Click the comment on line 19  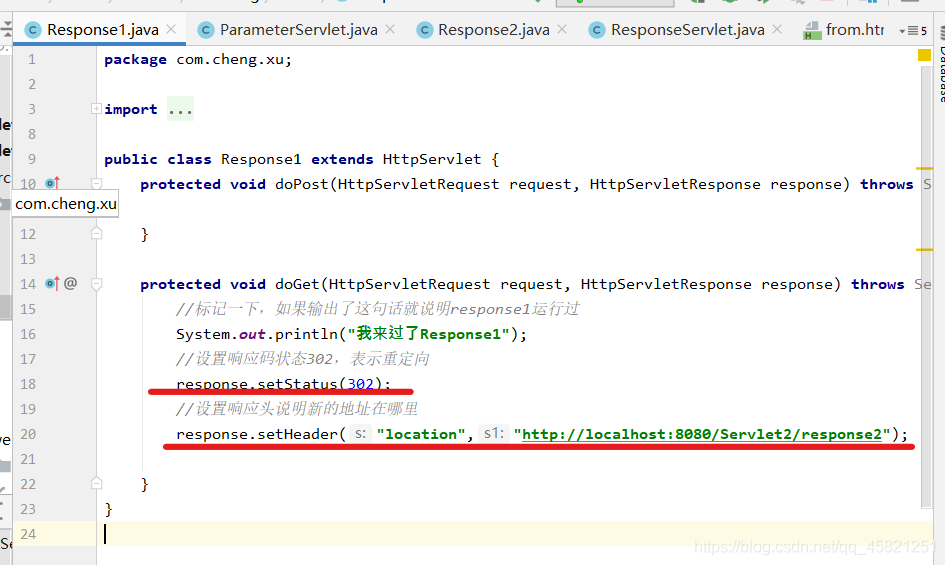[x=297, y=409]
